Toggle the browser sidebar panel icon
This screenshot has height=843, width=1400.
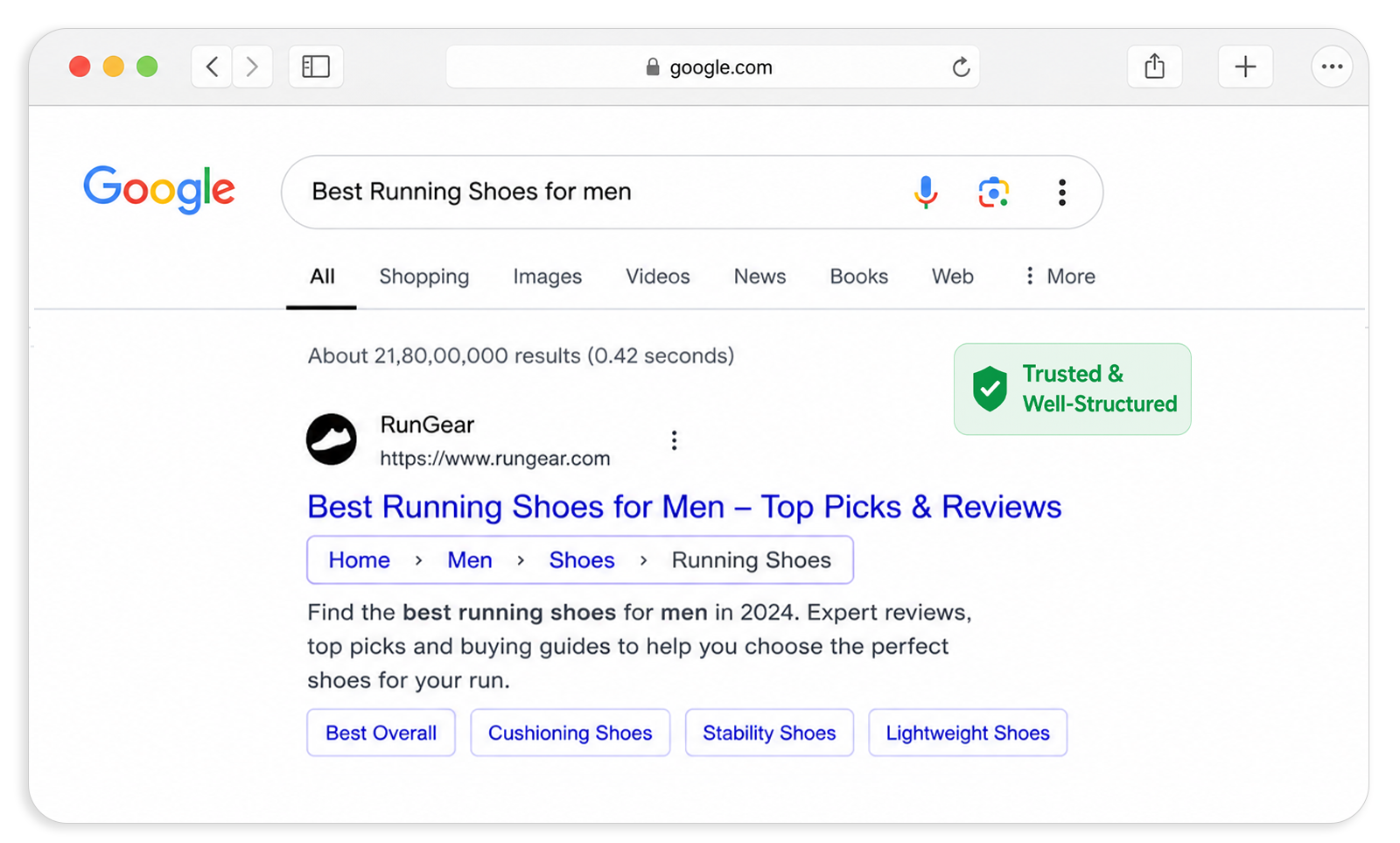click(316, 67)
